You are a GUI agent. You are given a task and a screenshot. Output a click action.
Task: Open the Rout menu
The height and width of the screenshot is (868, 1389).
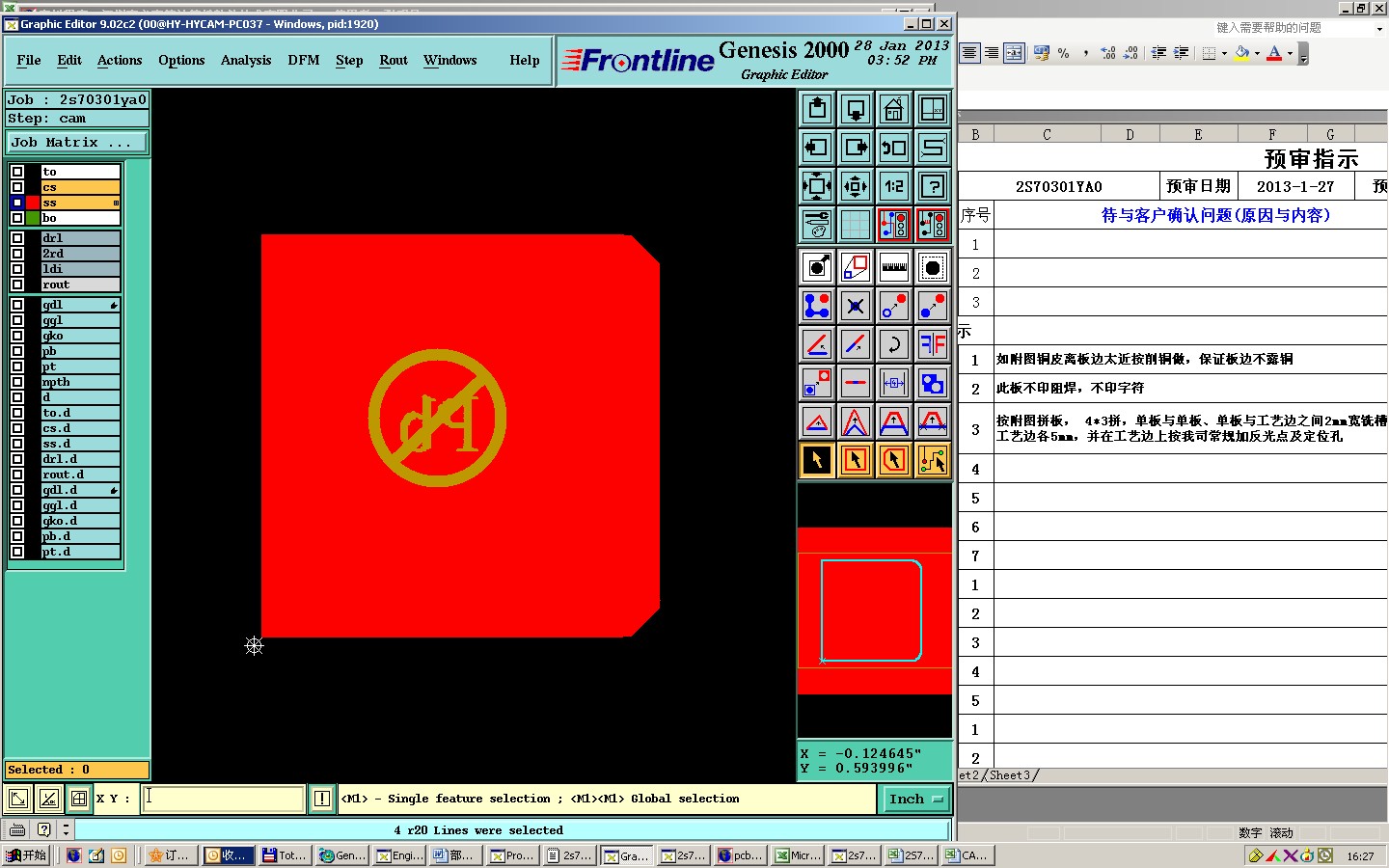click(394, 60)
